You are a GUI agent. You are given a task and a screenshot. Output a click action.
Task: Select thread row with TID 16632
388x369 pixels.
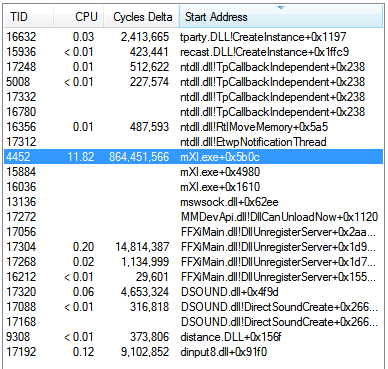point(193,37)
